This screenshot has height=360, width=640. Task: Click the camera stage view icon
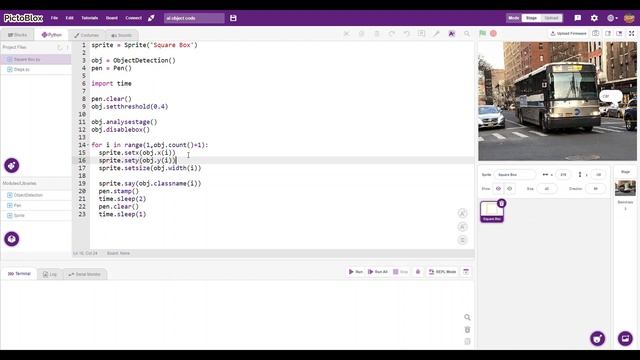click(x=596, y=33)
